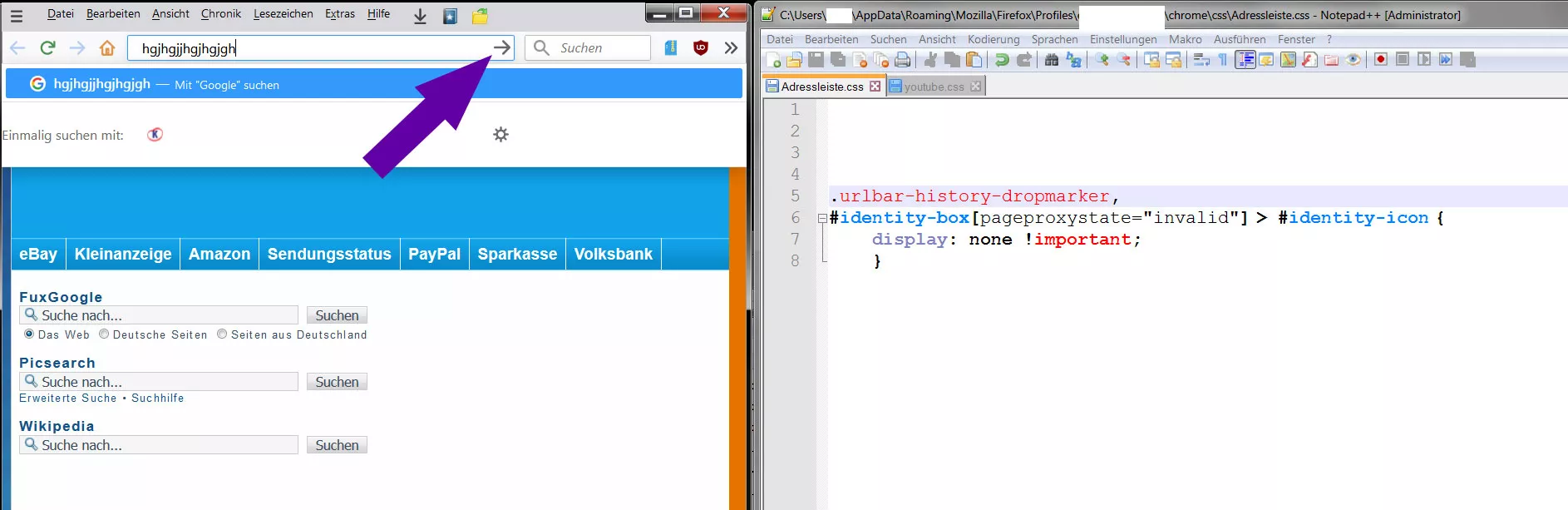
Task: Open the Replace dialog icon
Action: pyautogui.click(x=1073, y=60)
